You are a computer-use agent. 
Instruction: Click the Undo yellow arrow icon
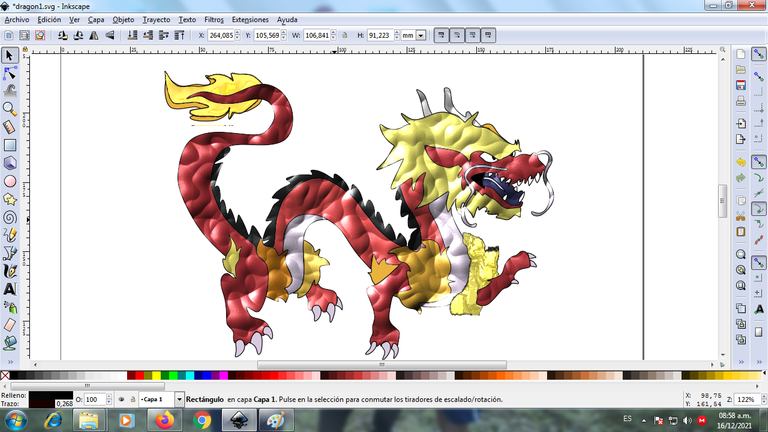(x=741, y=162)
